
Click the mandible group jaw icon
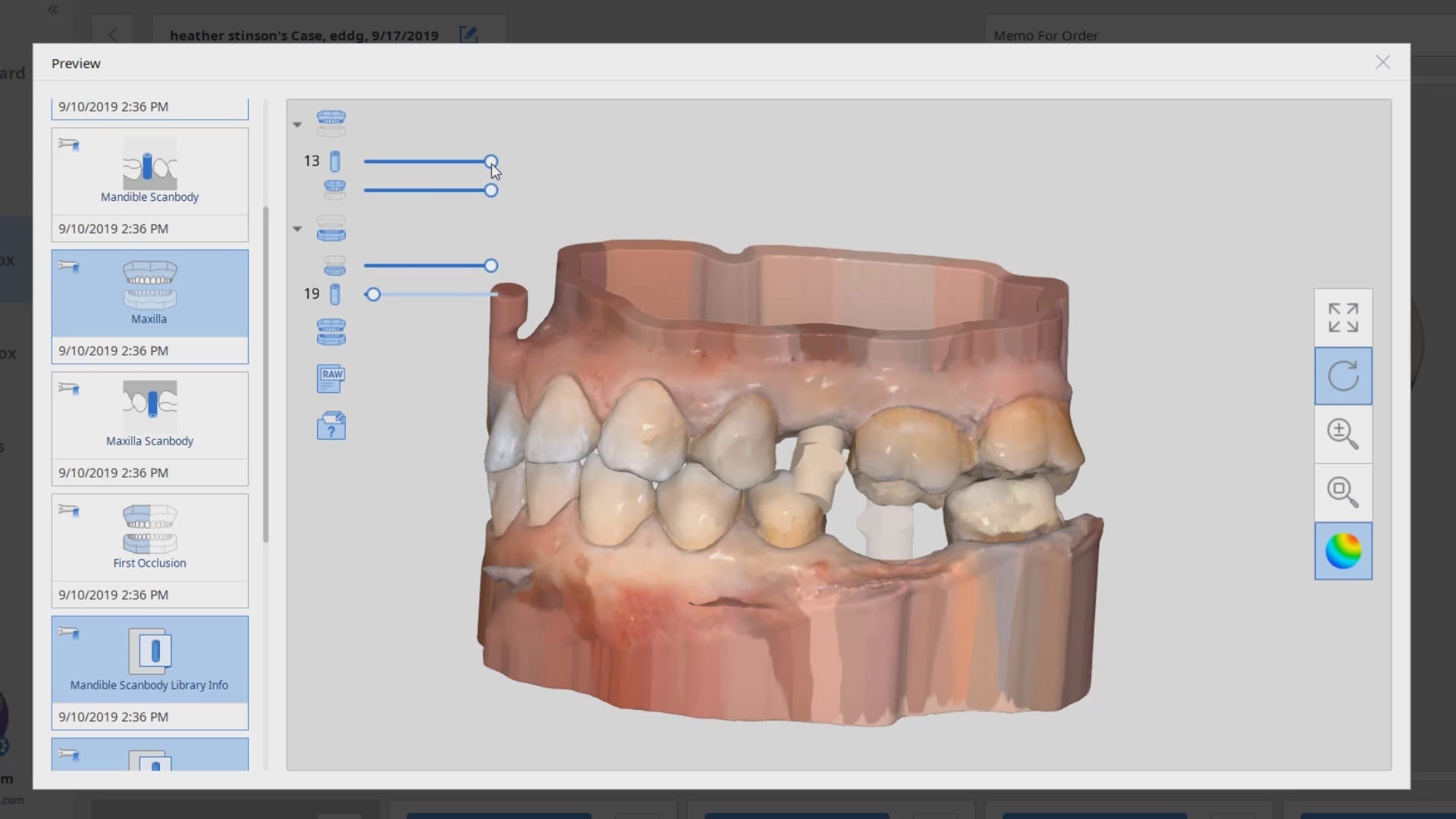click(x=331, y=228)
